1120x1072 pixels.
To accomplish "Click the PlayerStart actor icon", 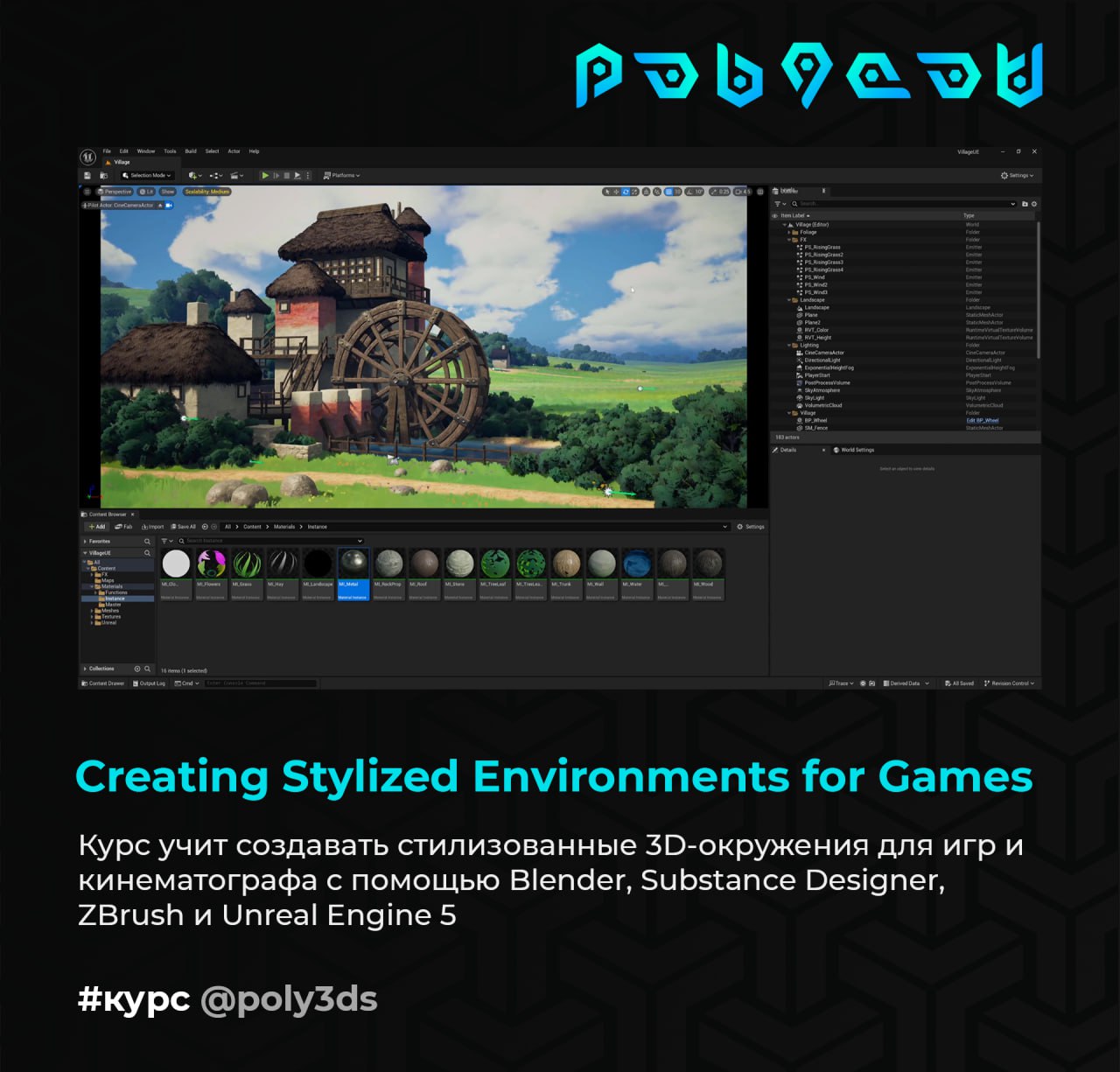I will (800, 375).
